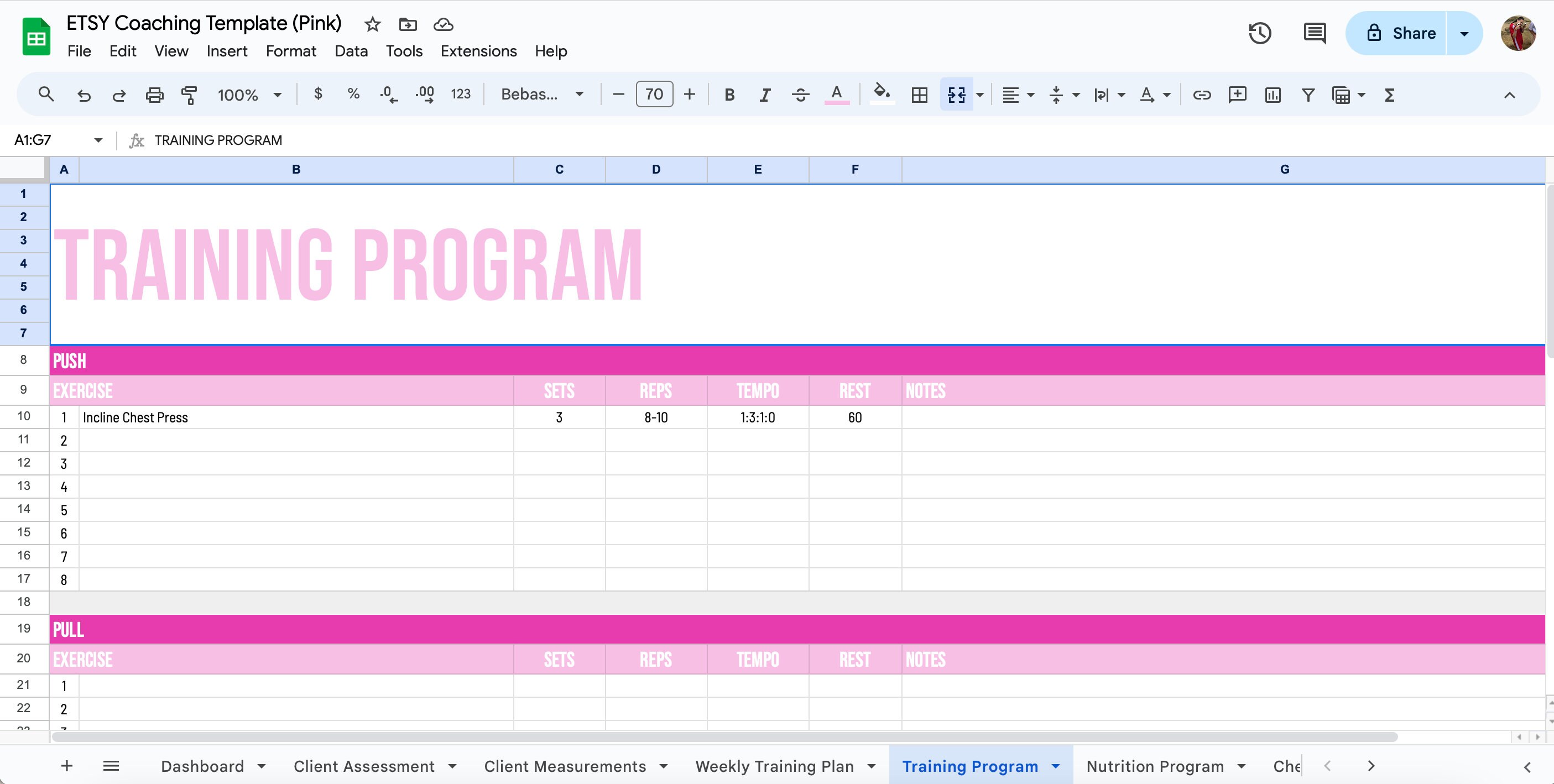Print the spreadsheet
1554x784 pixels.
tap(154, 95)
